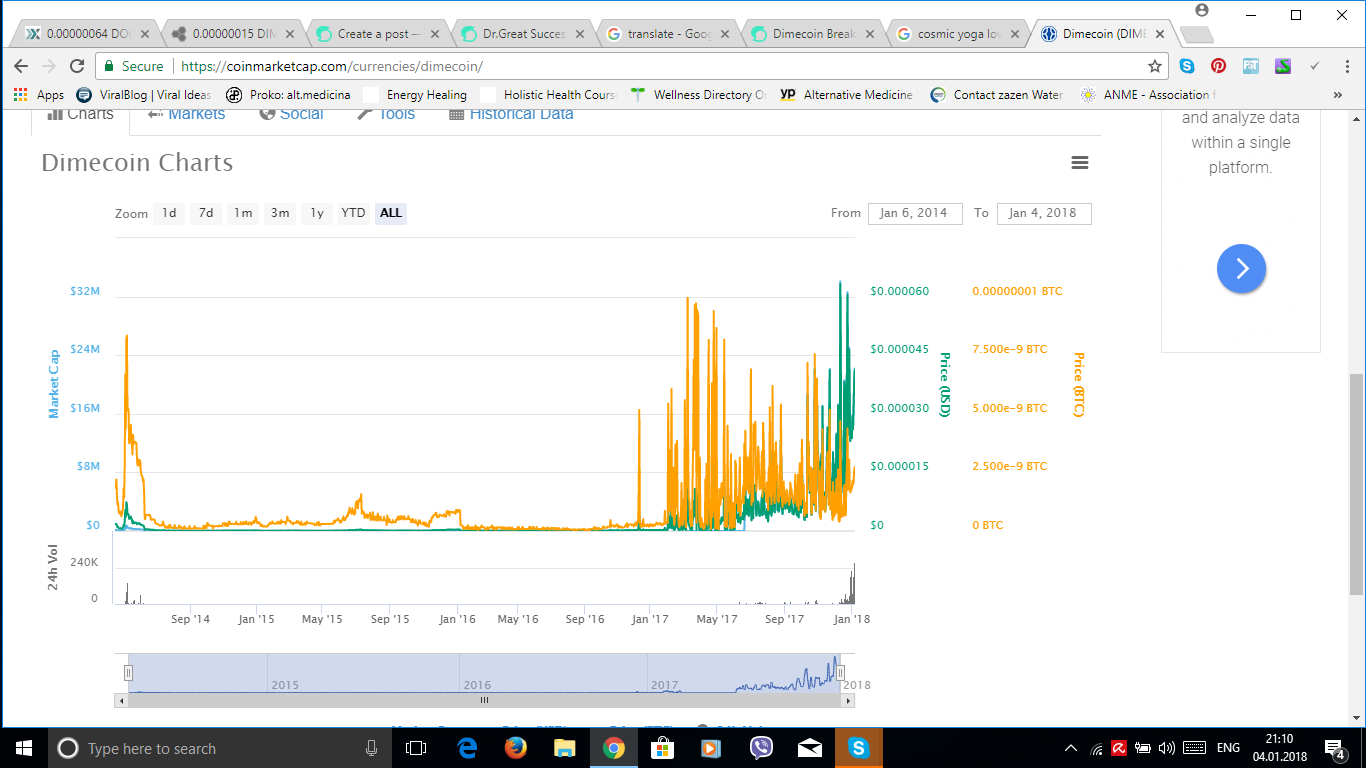Click Windows search box

[220, 748]
